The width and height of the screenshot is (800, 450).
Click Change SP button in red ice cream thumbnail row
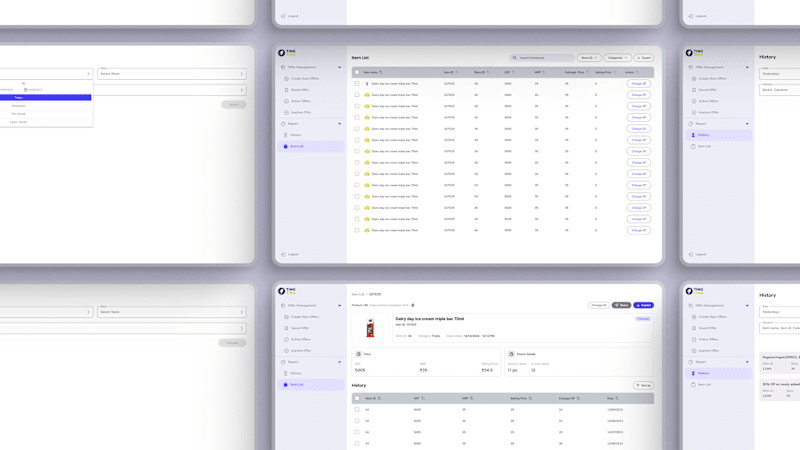(x=638, y=84)
